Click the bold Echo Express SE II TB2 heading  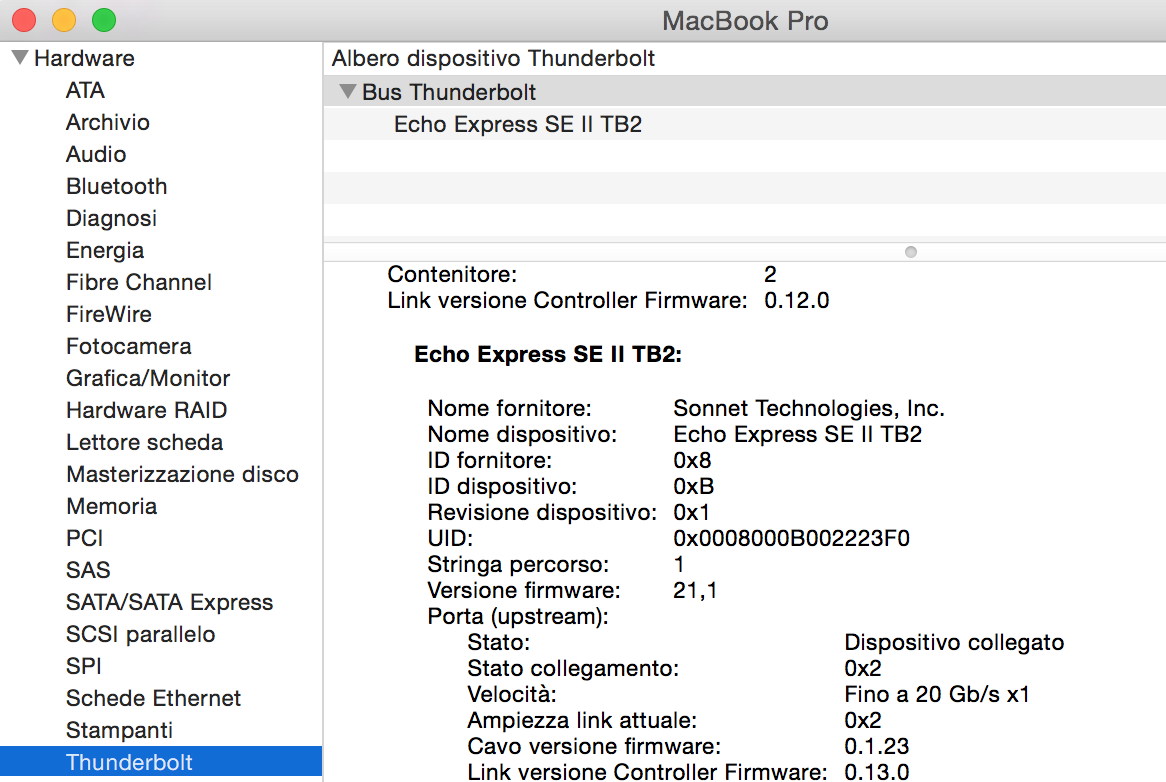pos(548,355)
